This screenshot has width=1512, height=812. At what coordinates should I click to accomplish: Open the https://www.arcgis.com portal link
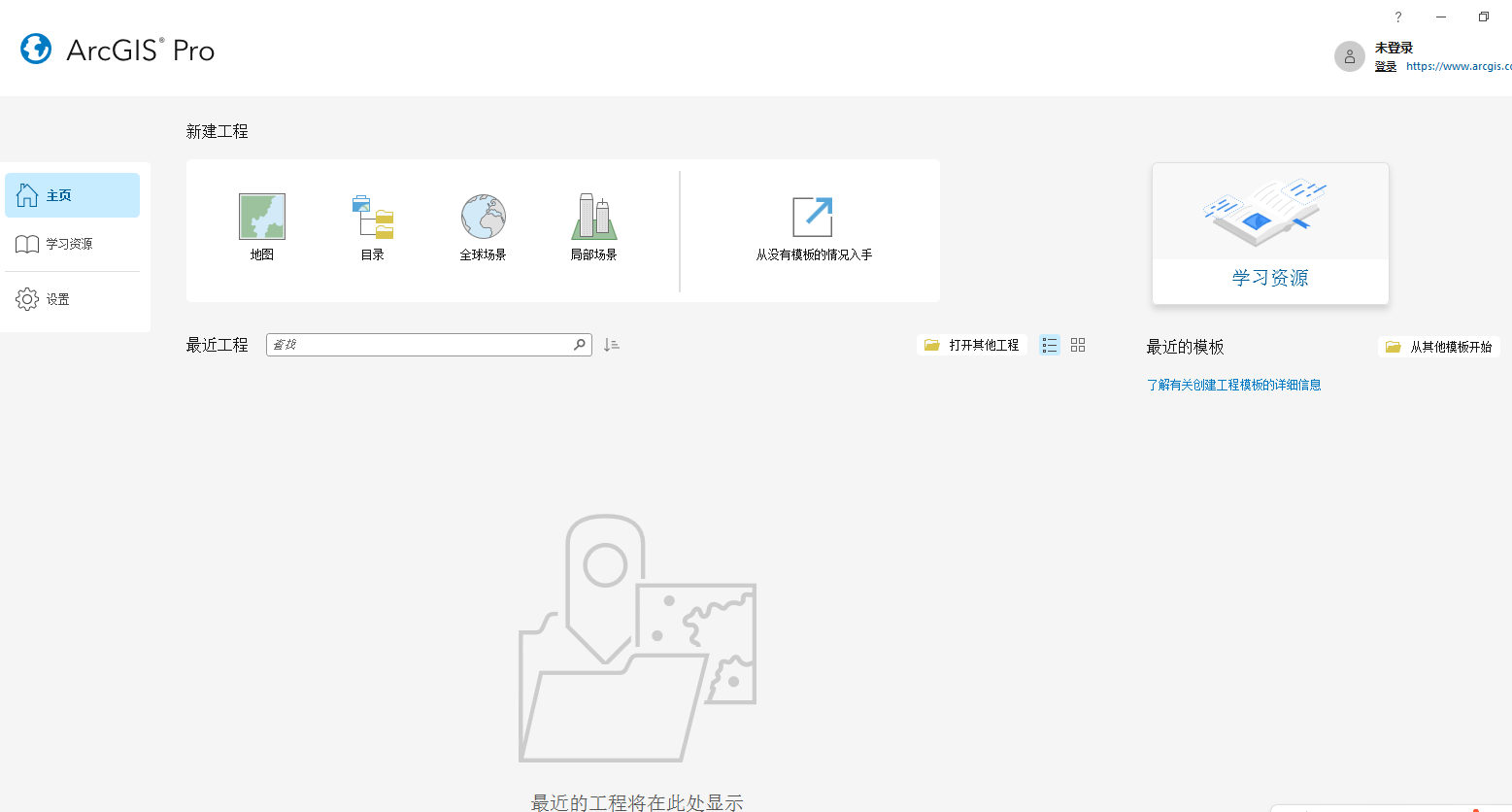coord(1459,66)
